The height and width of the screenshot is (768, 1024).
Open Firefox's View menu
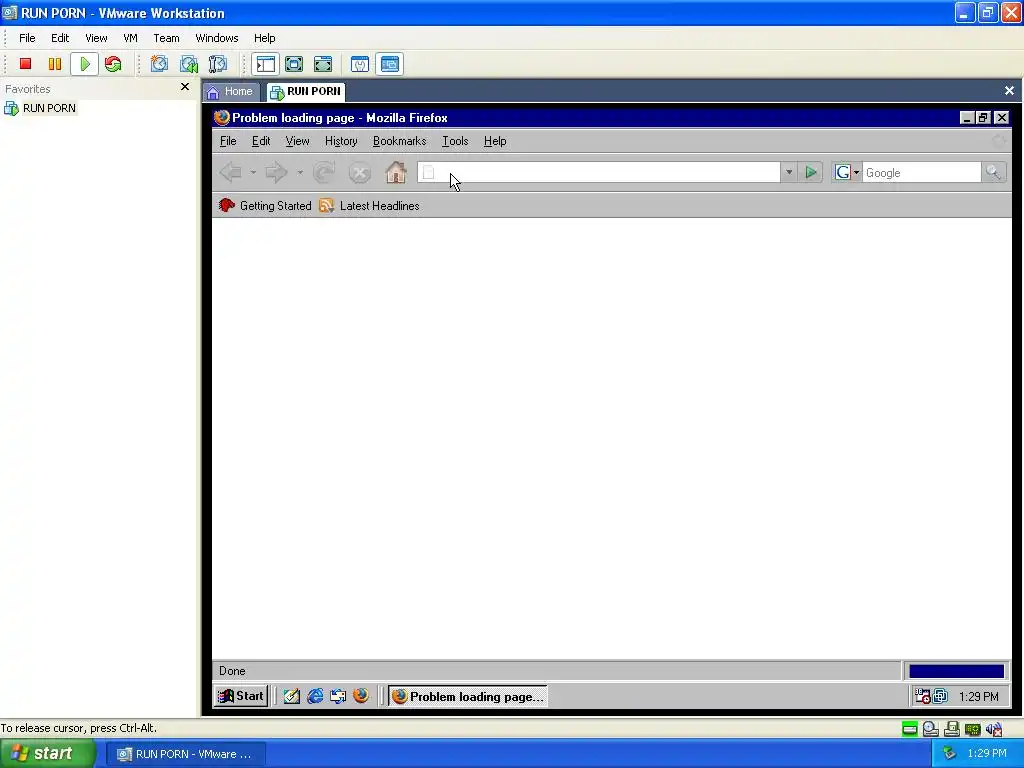(x=297, y=141)
